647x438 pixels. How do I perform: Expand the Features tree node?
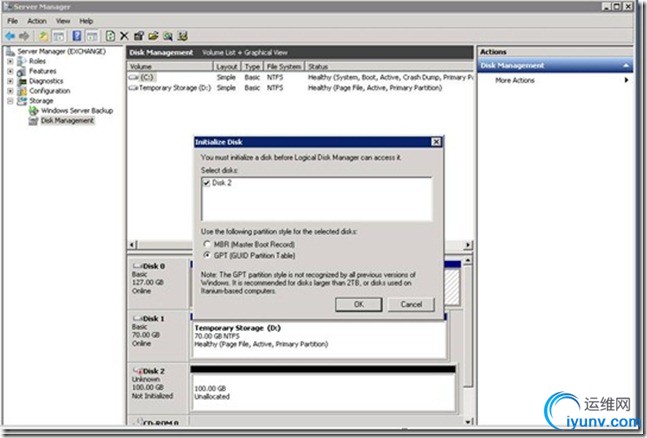(10, 71)
